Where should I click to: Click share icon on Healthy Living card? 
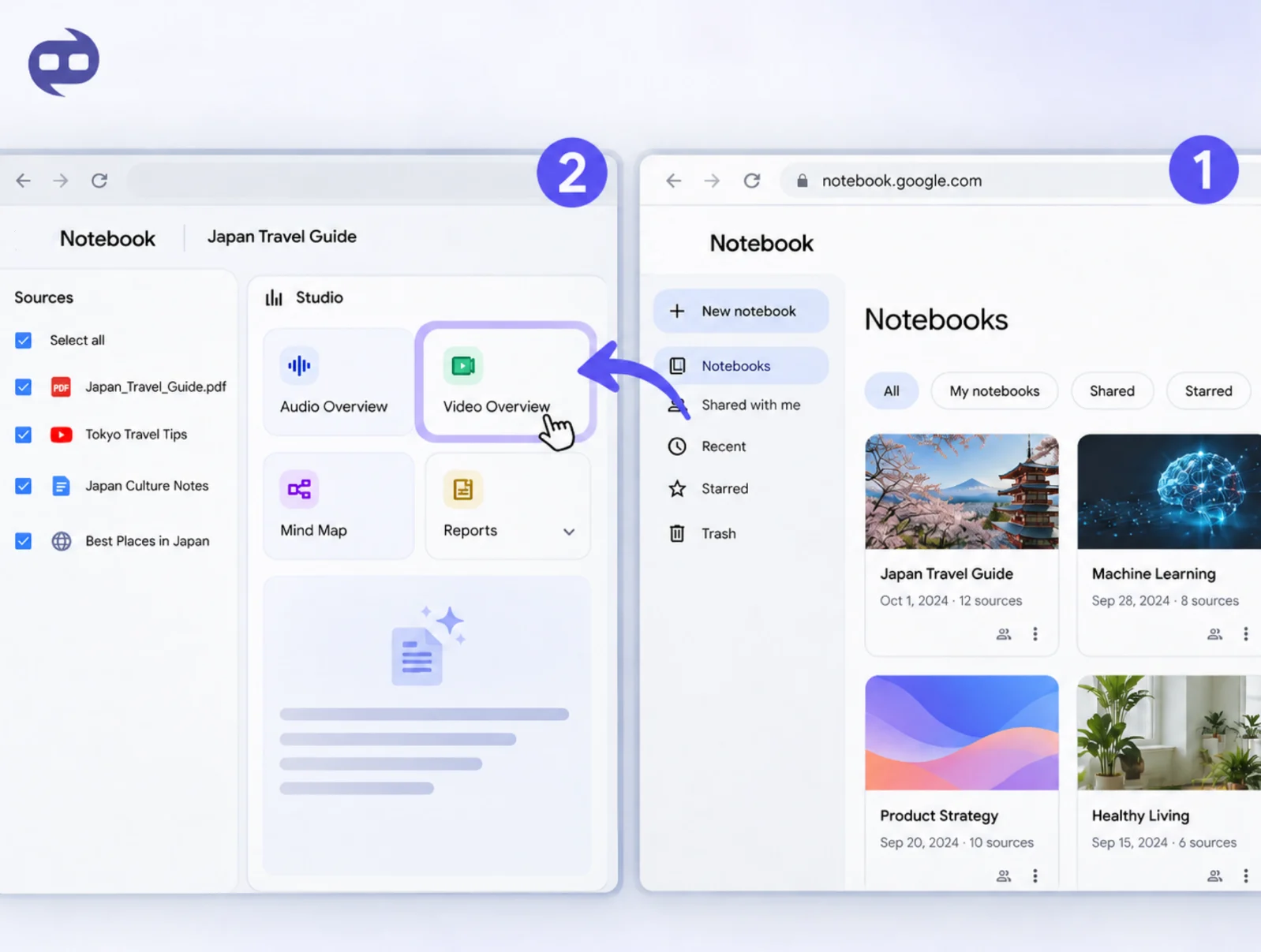1215,875
